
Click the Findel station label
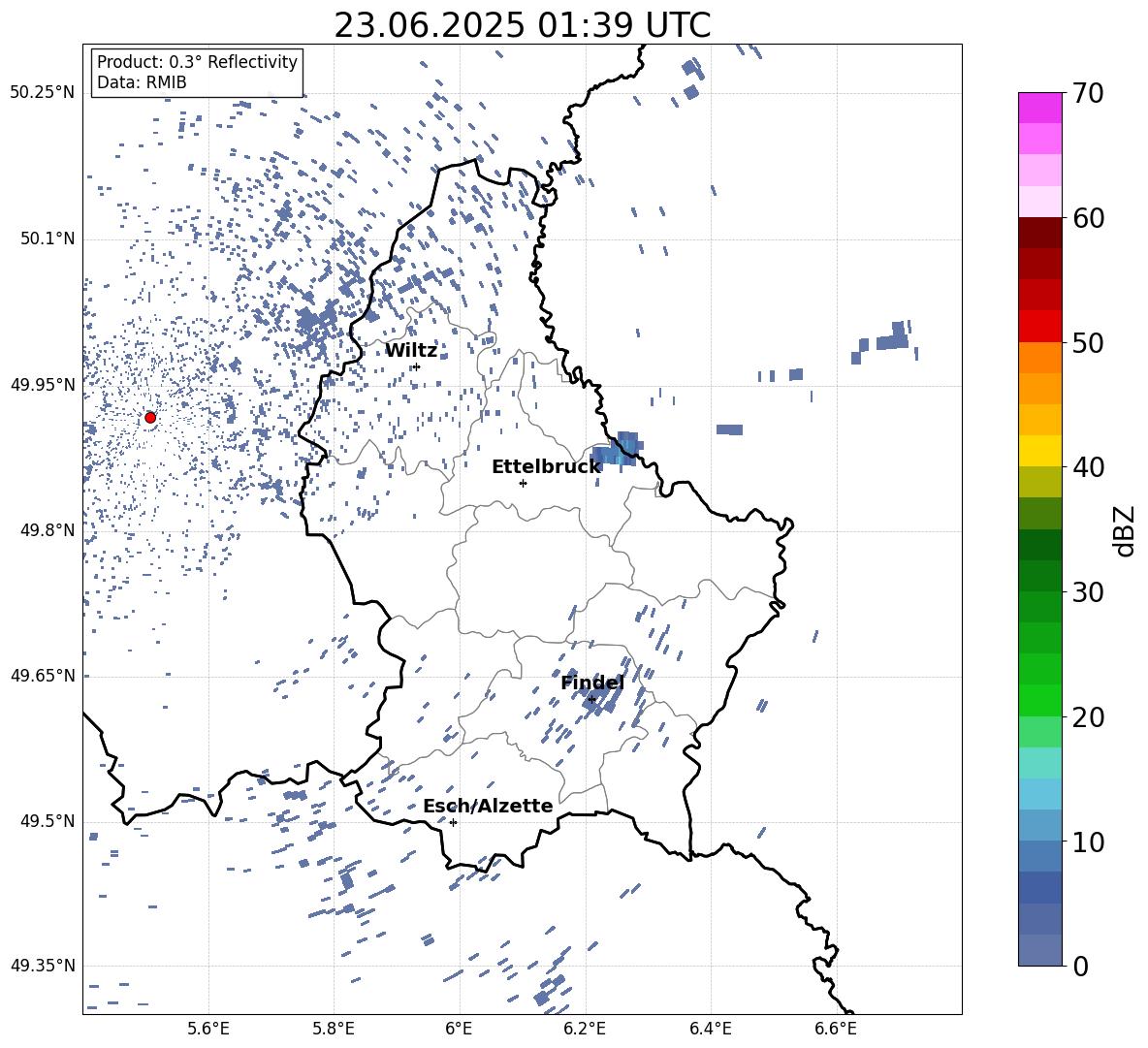592,683
